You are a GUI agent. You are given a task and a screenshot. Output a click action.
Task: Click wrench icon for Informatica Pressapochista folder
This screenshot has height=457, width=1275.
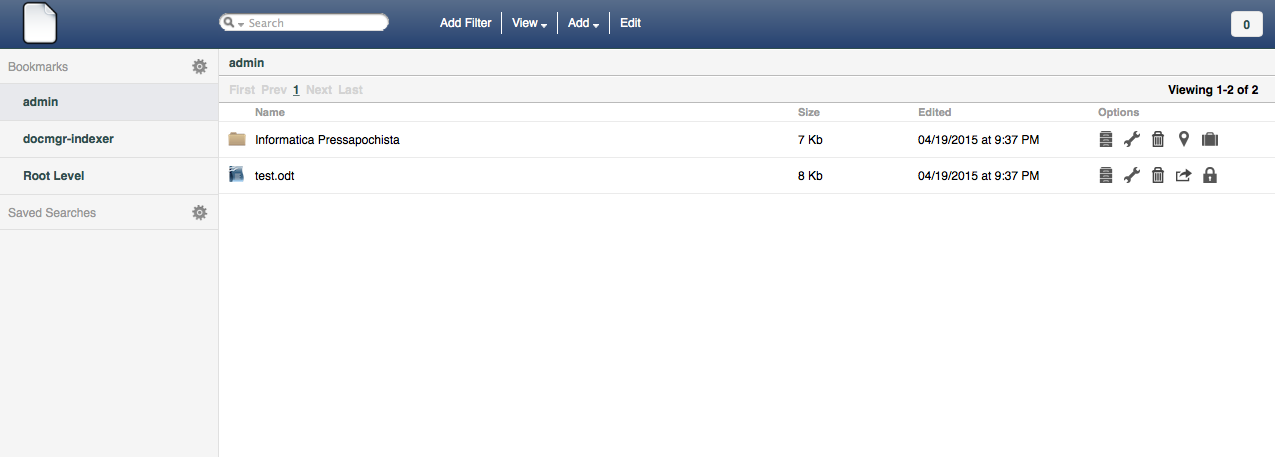tap(1132, 140)
